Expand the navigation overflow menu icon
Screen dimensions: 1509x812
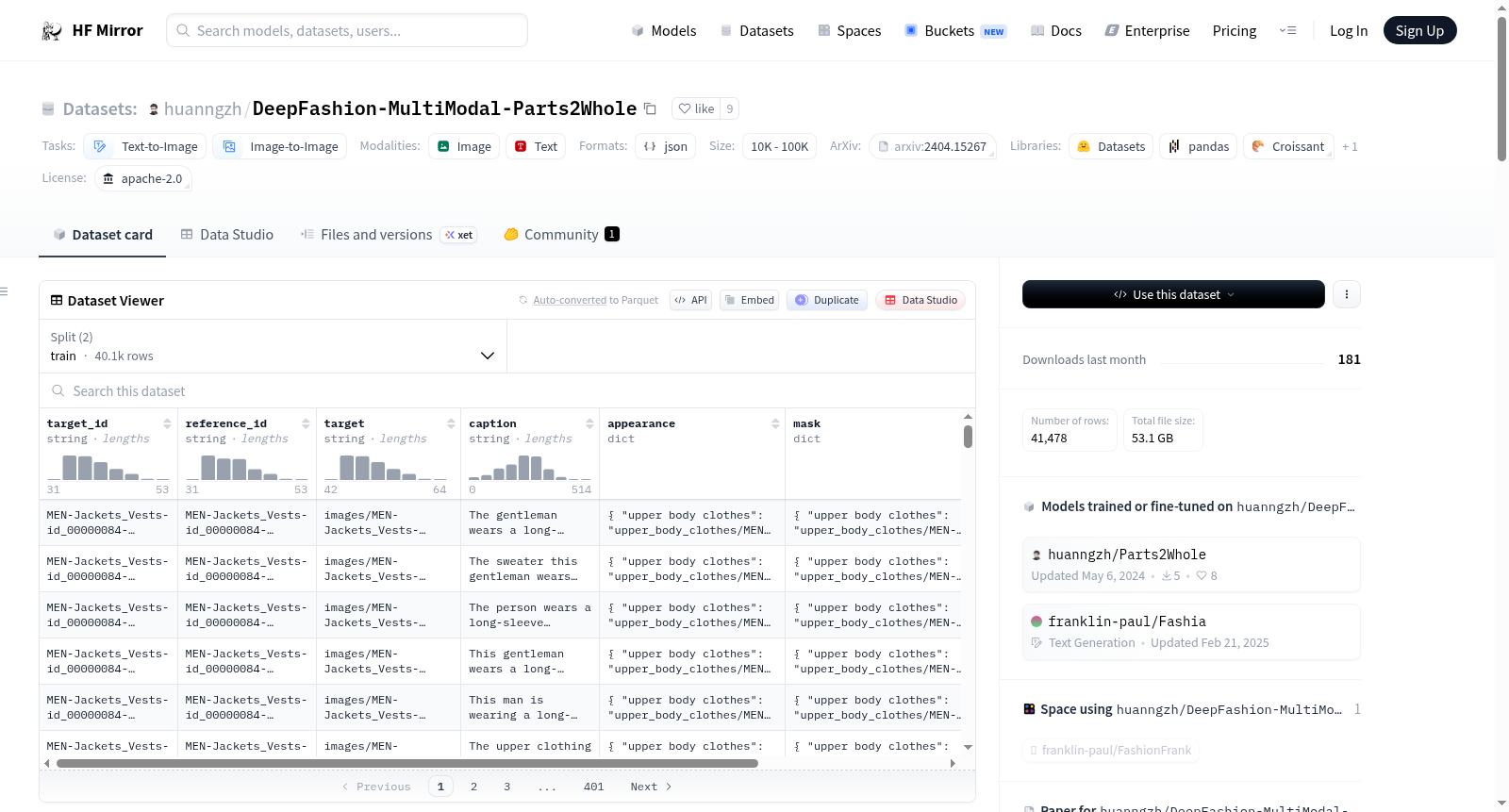[x=1287, y=30]
